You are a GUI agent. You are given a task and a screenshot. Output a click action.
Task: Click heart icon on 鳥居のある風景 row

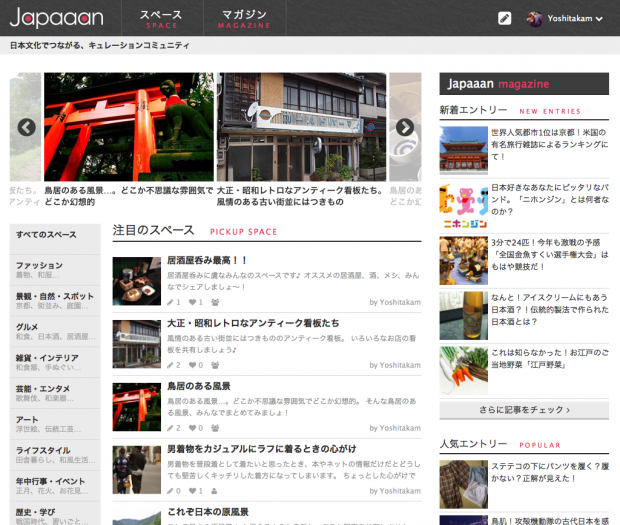[193, 428]
